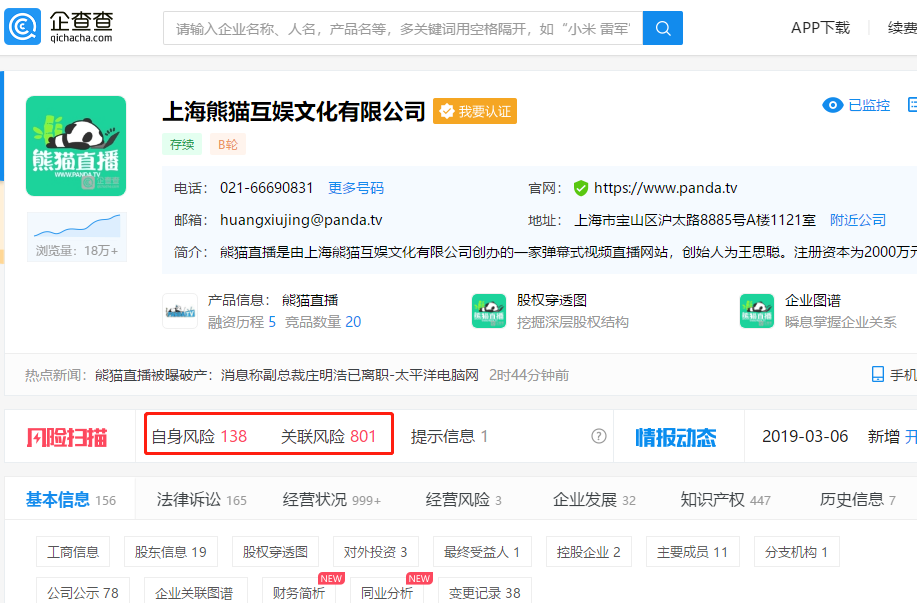Switch to the 企业发展 tab
Screen dimensions: 917x603
click(x=594, y=499)
